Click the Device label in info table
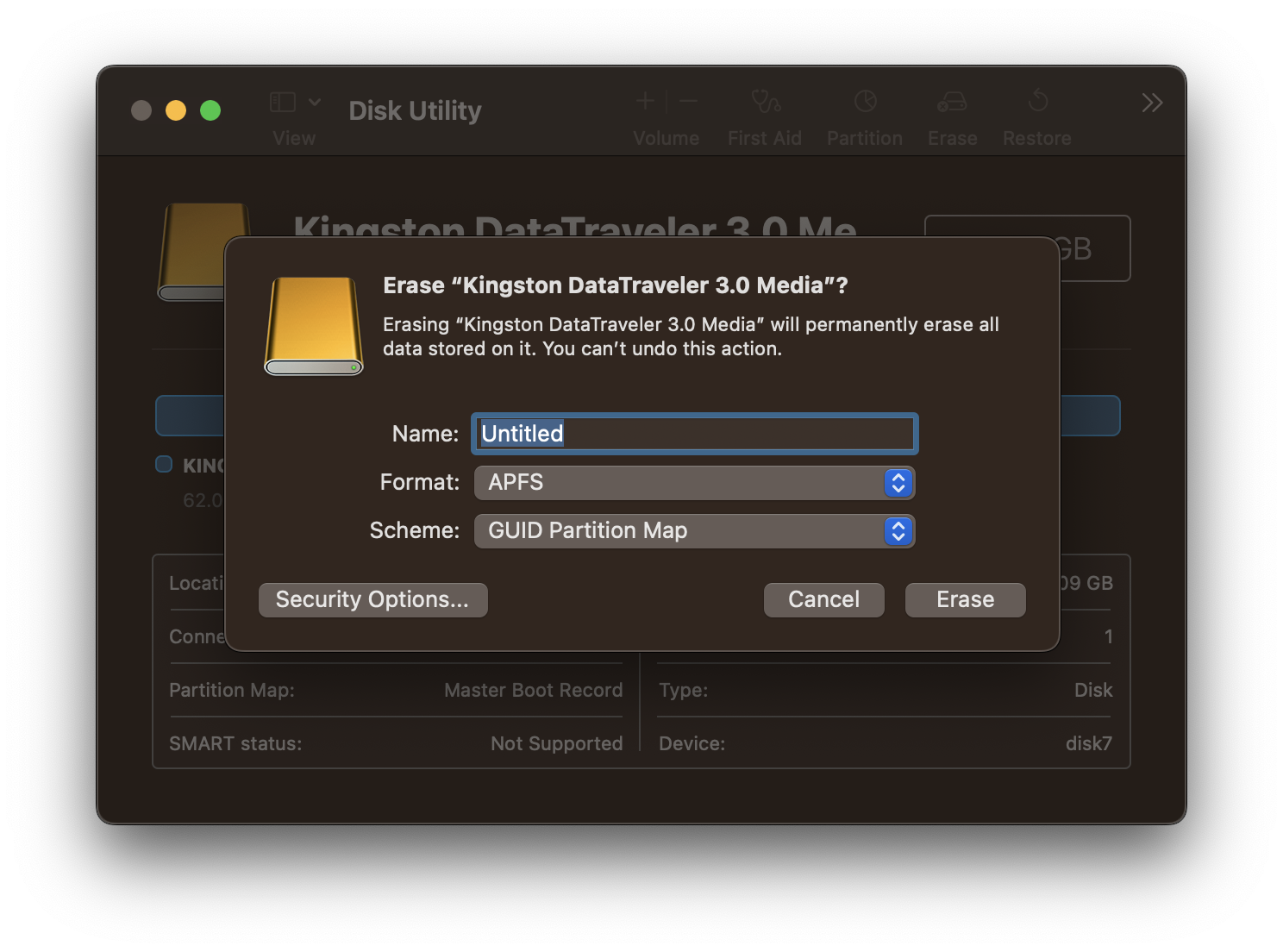The height and width of the screenshot is (952, 1283). 692,743
